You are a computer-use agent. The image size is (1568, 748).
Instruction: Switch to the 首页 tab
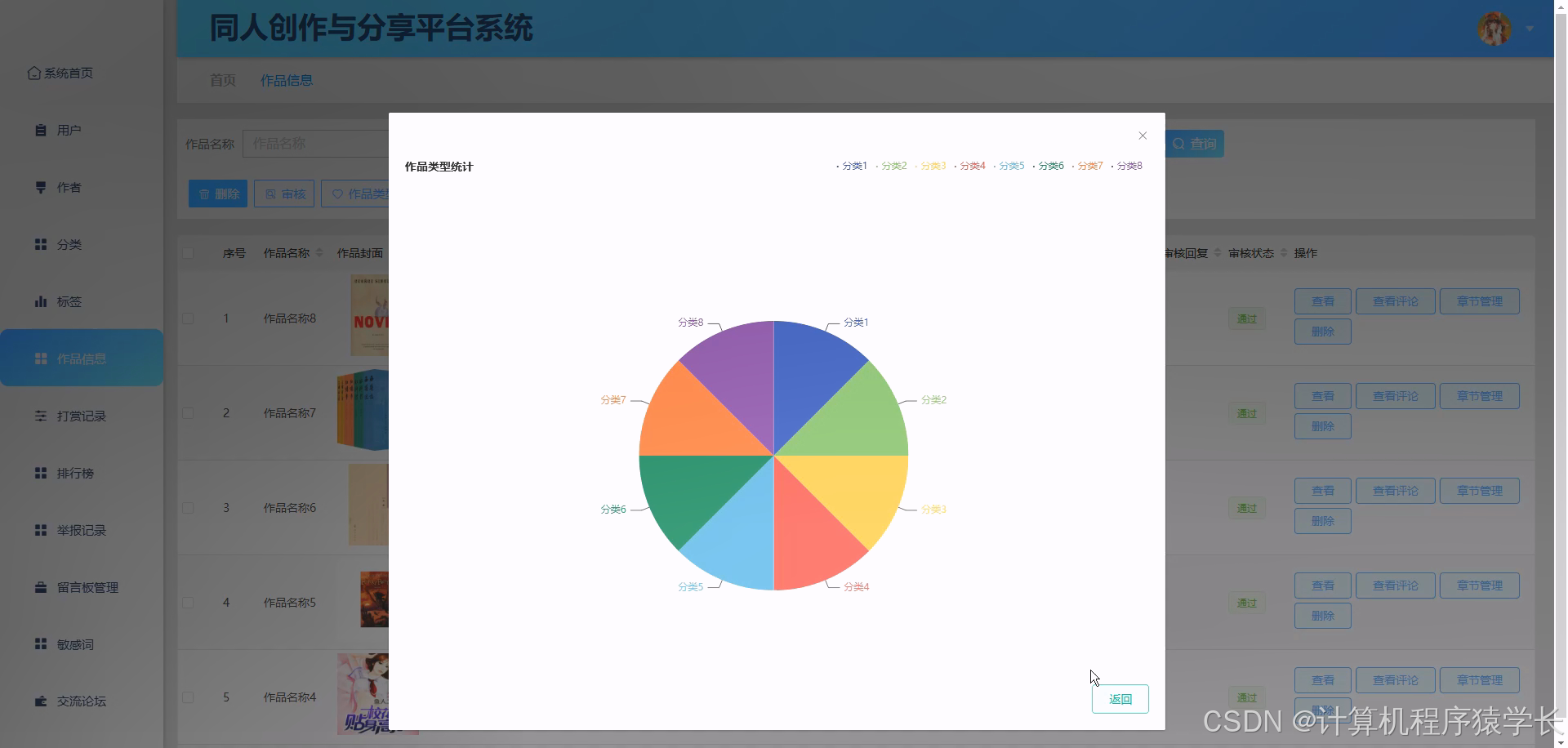[222, 80]
